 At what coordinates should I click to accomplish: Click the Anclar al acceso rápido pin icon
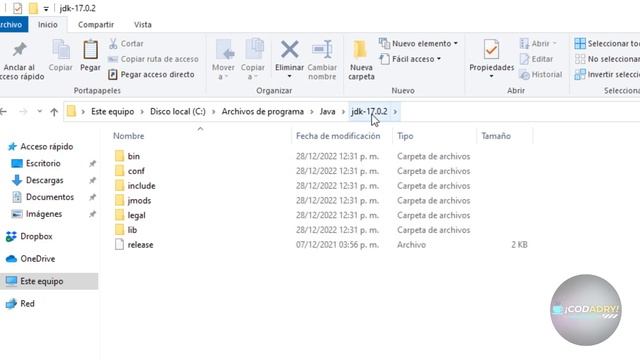19,50
